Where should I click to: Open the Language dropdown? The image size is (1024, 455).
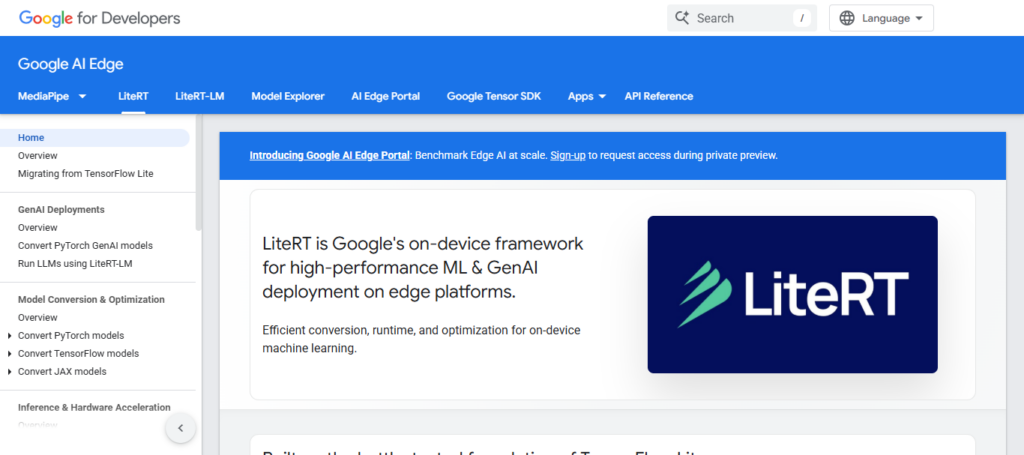click(881, 18)
